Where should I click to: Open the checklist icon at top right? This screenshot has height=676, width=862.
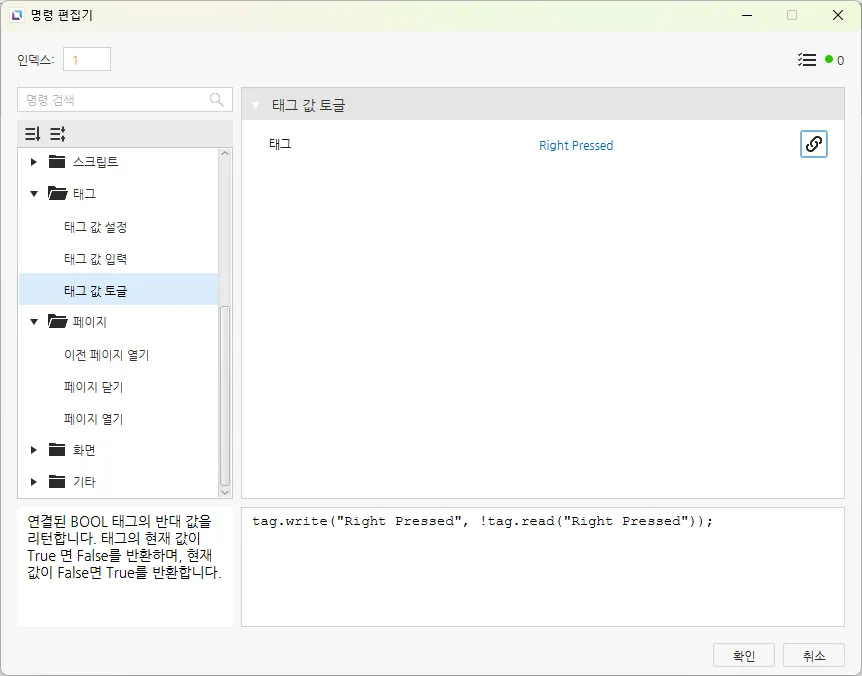tap(807, 60)
